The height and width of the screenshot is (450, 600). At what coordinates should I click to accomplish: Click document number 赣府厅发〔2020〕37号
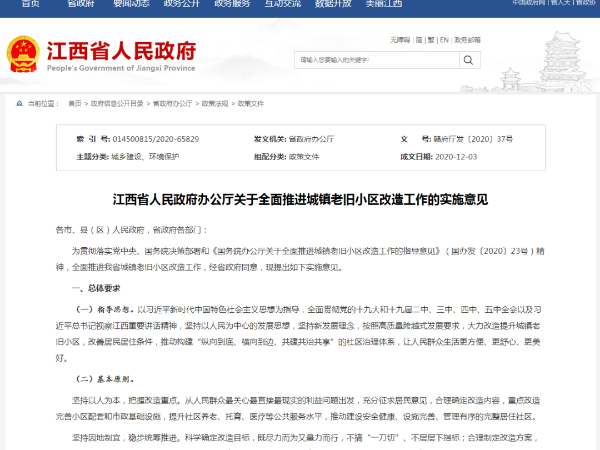pos(473,139)
